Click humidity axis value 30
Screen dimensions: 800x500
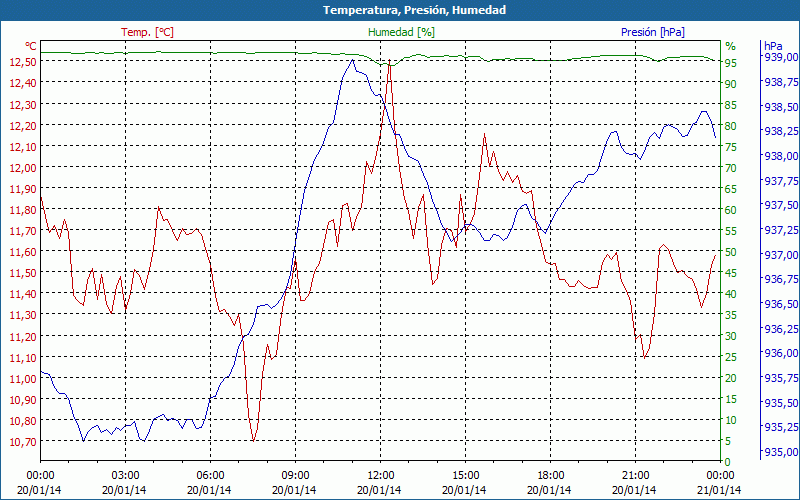731,336
